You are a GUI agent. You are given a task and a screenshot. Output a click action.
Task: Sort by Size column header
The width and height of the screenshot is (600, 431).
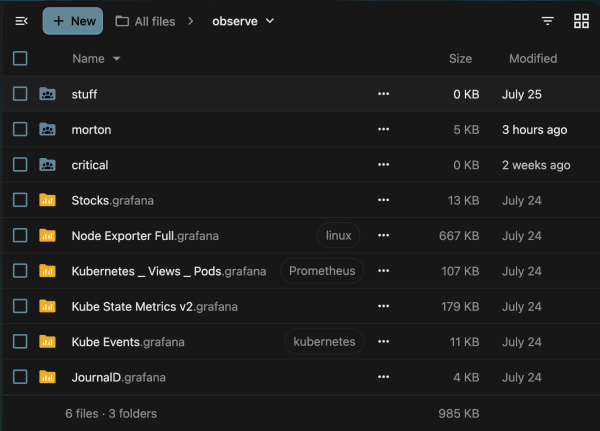pyautogui.click(x=460, y=59)
